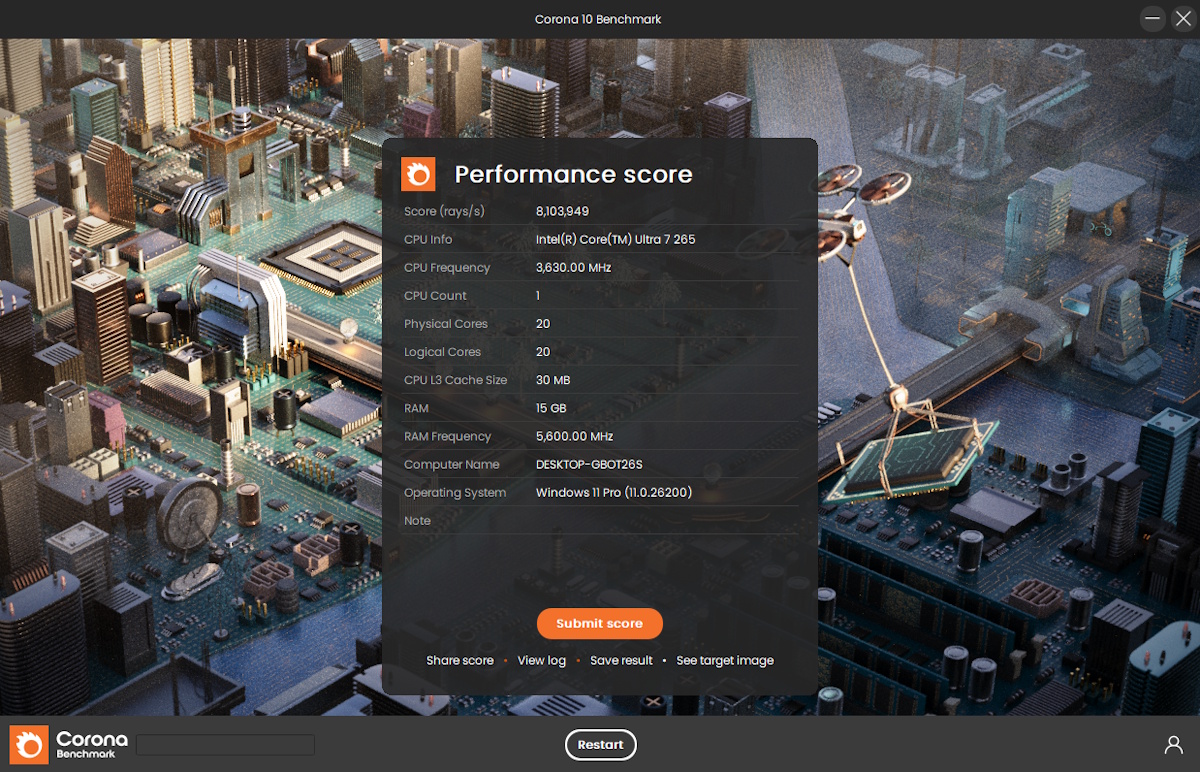The width and height of the screenshot is (1200, 772).
Task: Select the Computer Name DESKTOP-GBOT26S
Action: 590,464
